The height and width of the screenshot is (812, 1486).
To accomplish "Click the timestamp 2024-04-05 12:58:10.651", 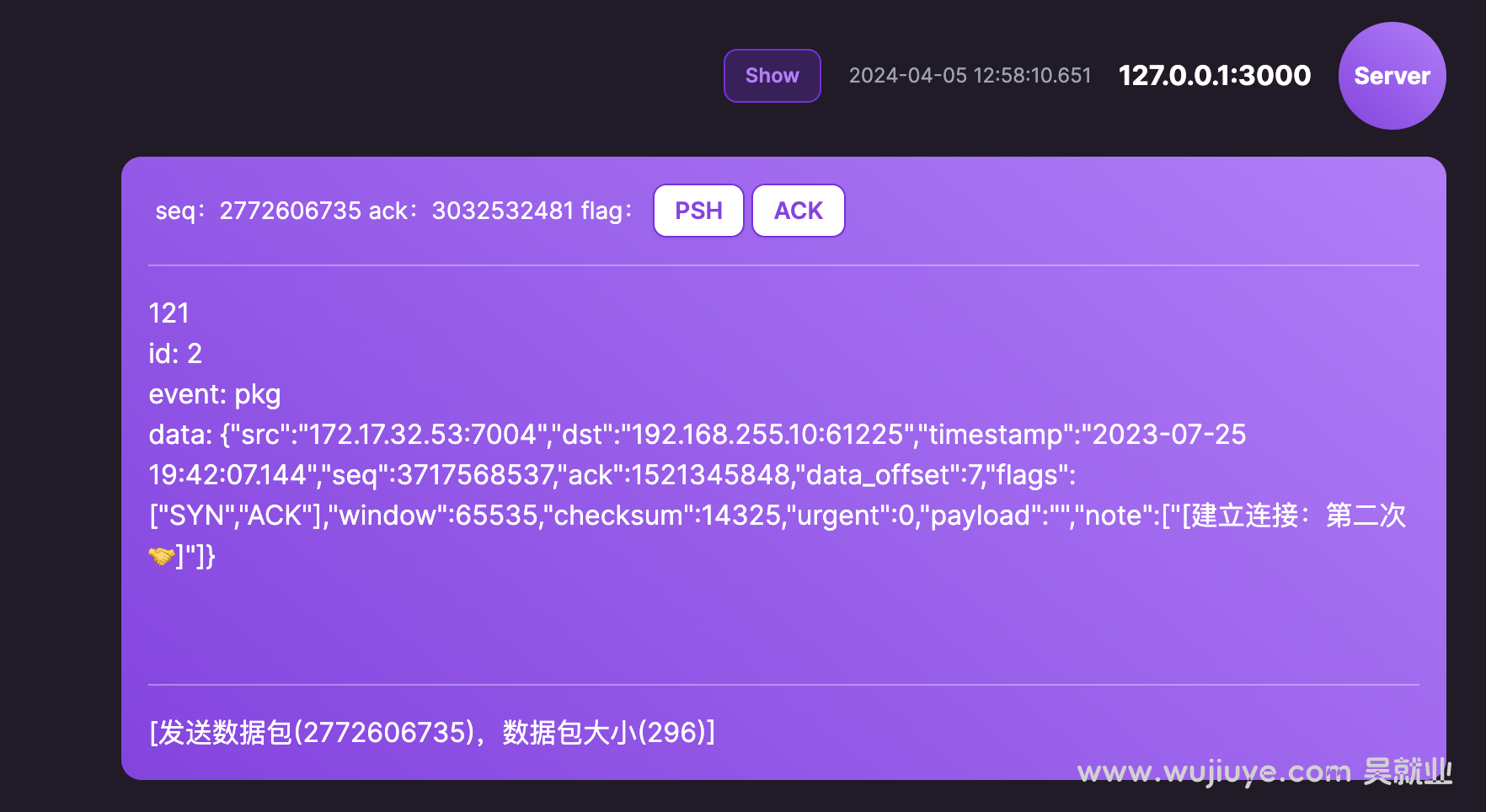I will click(x=970, y=76).
